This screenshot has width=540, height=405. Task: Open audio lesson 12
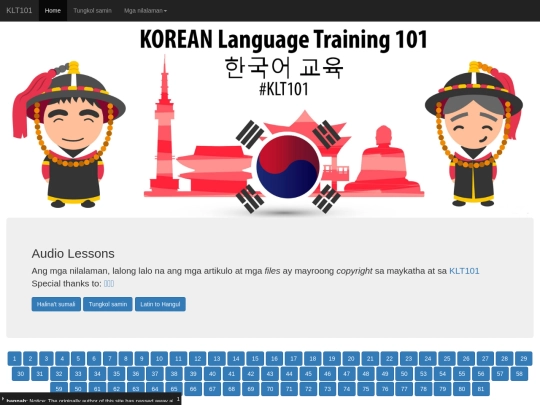pyautogui.click(x=198, y=359)
